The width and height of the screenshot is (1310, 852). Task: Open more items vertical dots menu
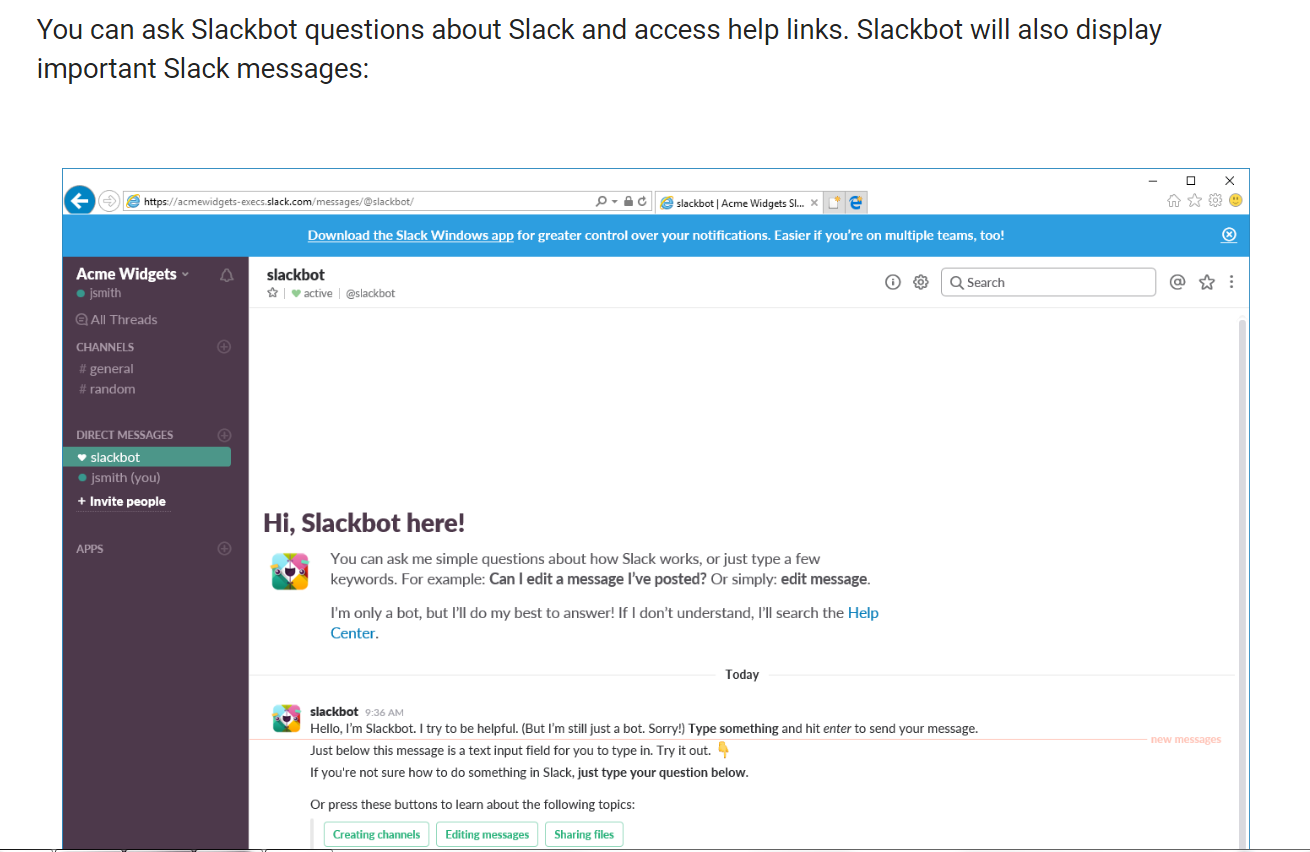pos(1231,282)
